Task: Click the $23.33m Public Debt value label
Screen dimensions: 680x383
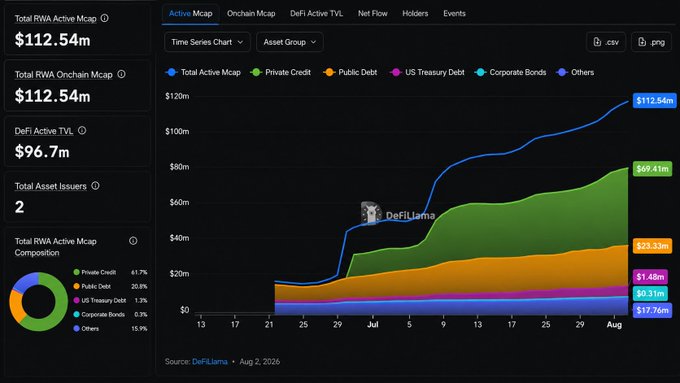Action: pos(652,246)
